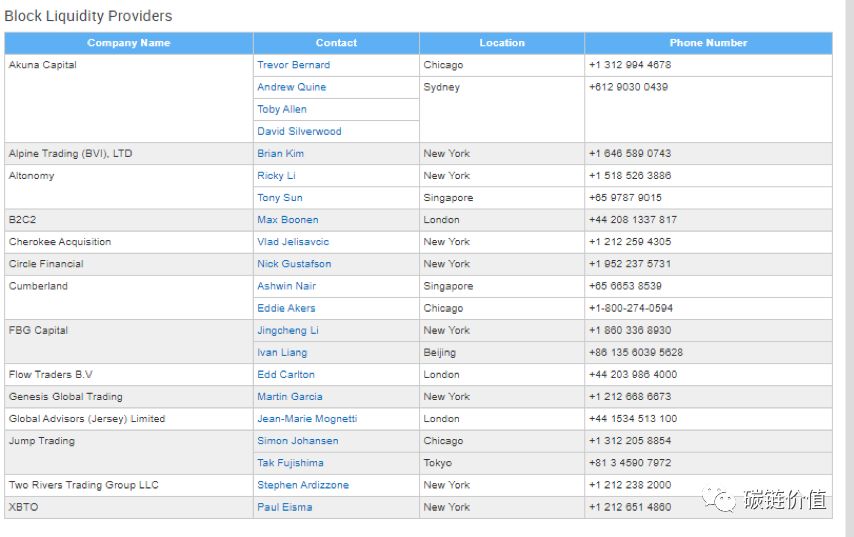
Task: Open Trevor Bernard contact link
Action: pyautogui.click(x=294, y=65)
